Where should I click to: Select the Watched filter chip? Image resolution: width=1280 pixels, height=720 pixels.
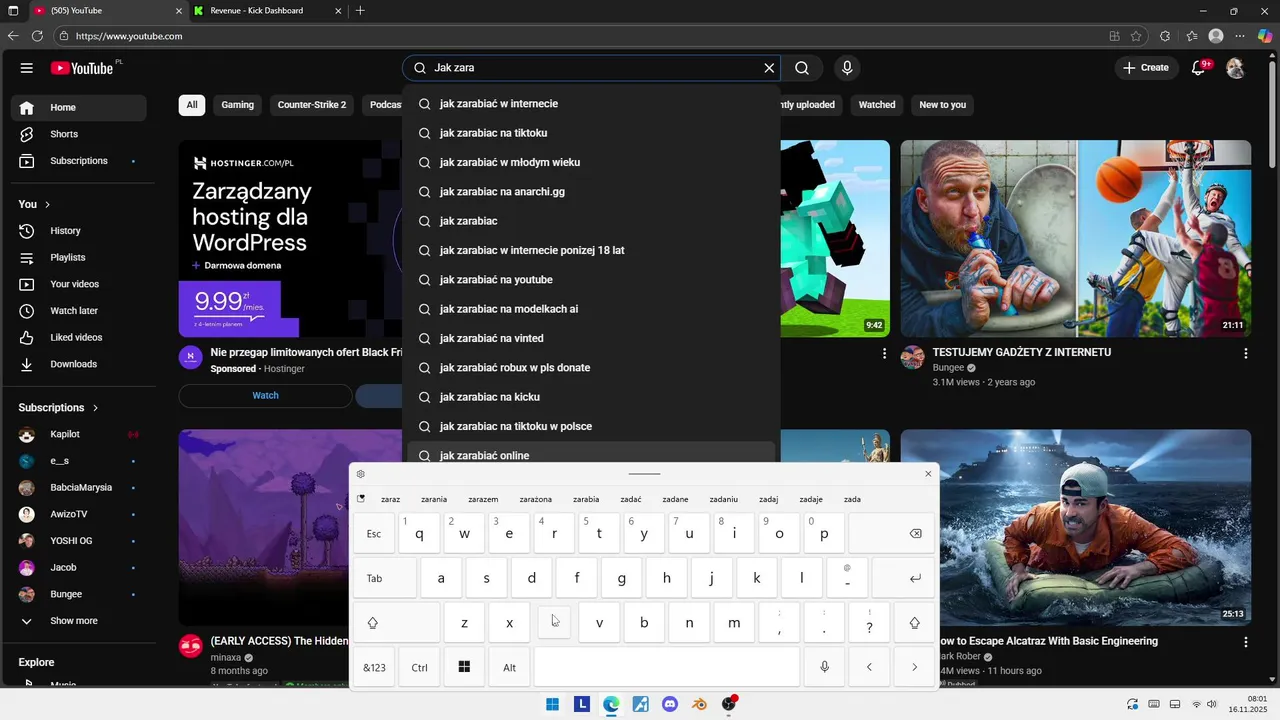(877, 105)
